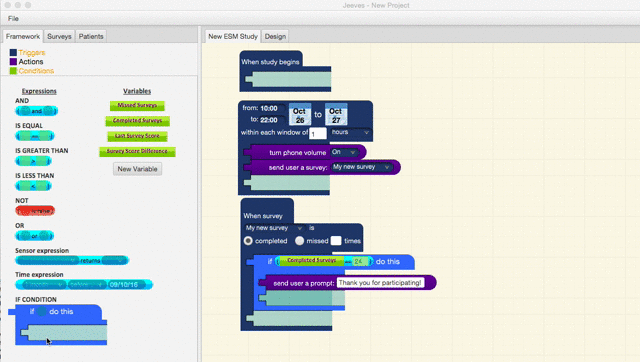The image size is (640, 362).
Task: Toggle the dark blue Triggers category
Action: [x=13, y=53]
